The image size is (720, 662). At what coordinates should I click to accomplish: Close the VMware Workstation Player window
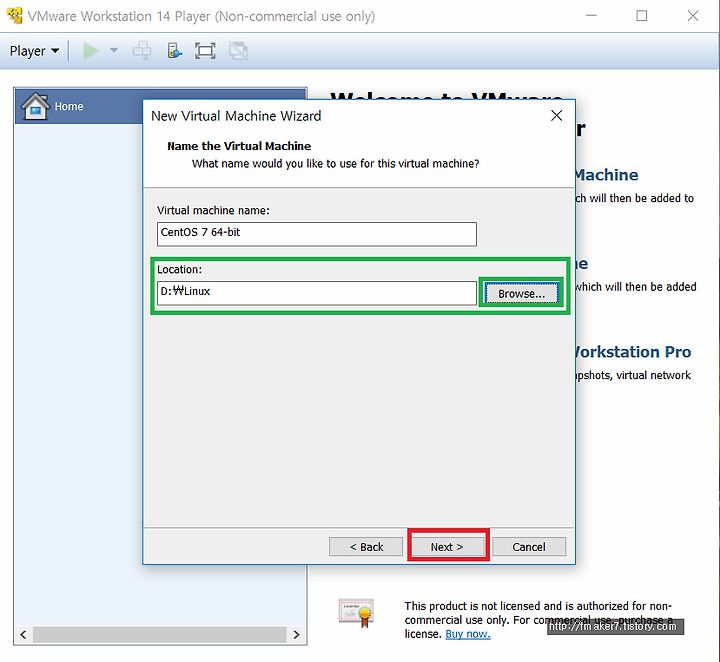tap(693, 16)
